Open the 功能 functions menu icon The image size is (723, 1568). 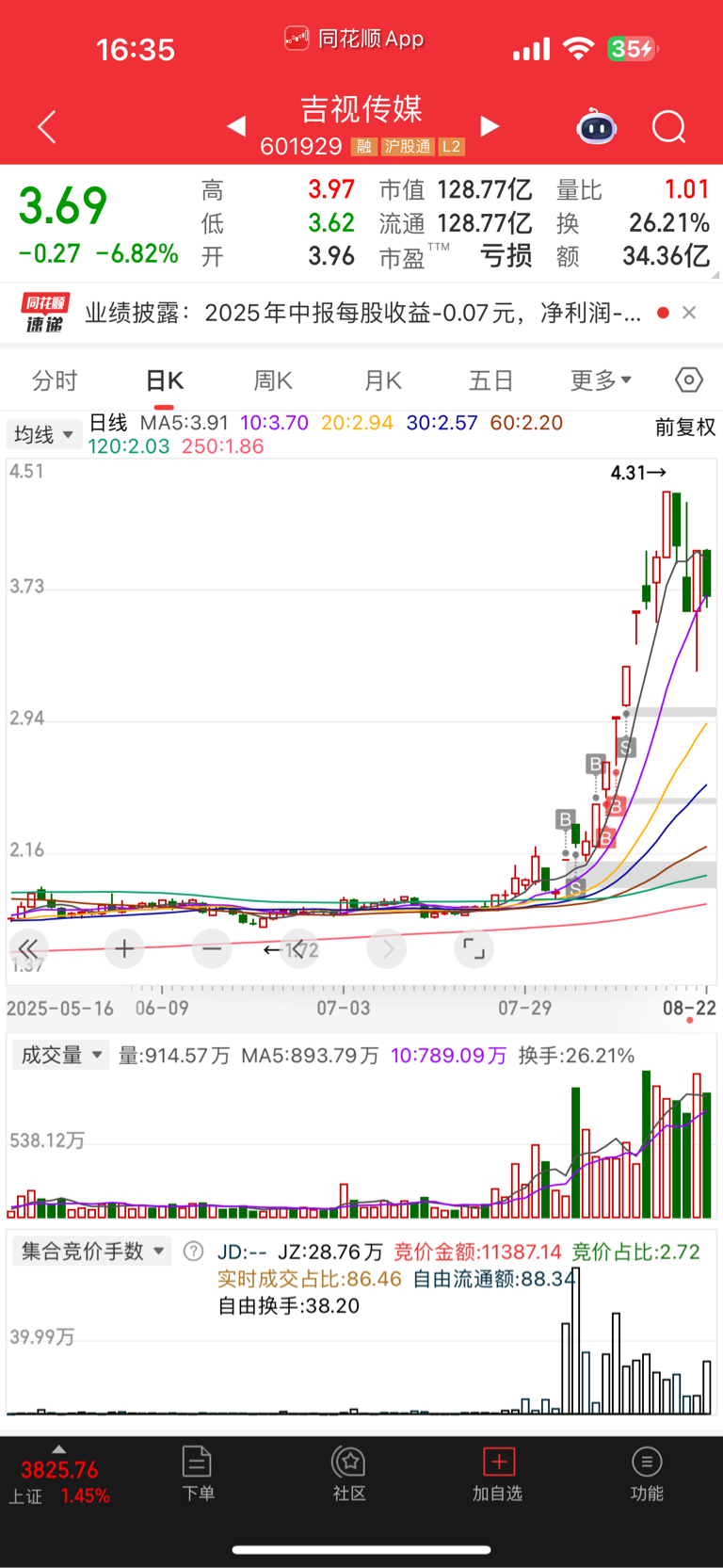coord(647,1474)
